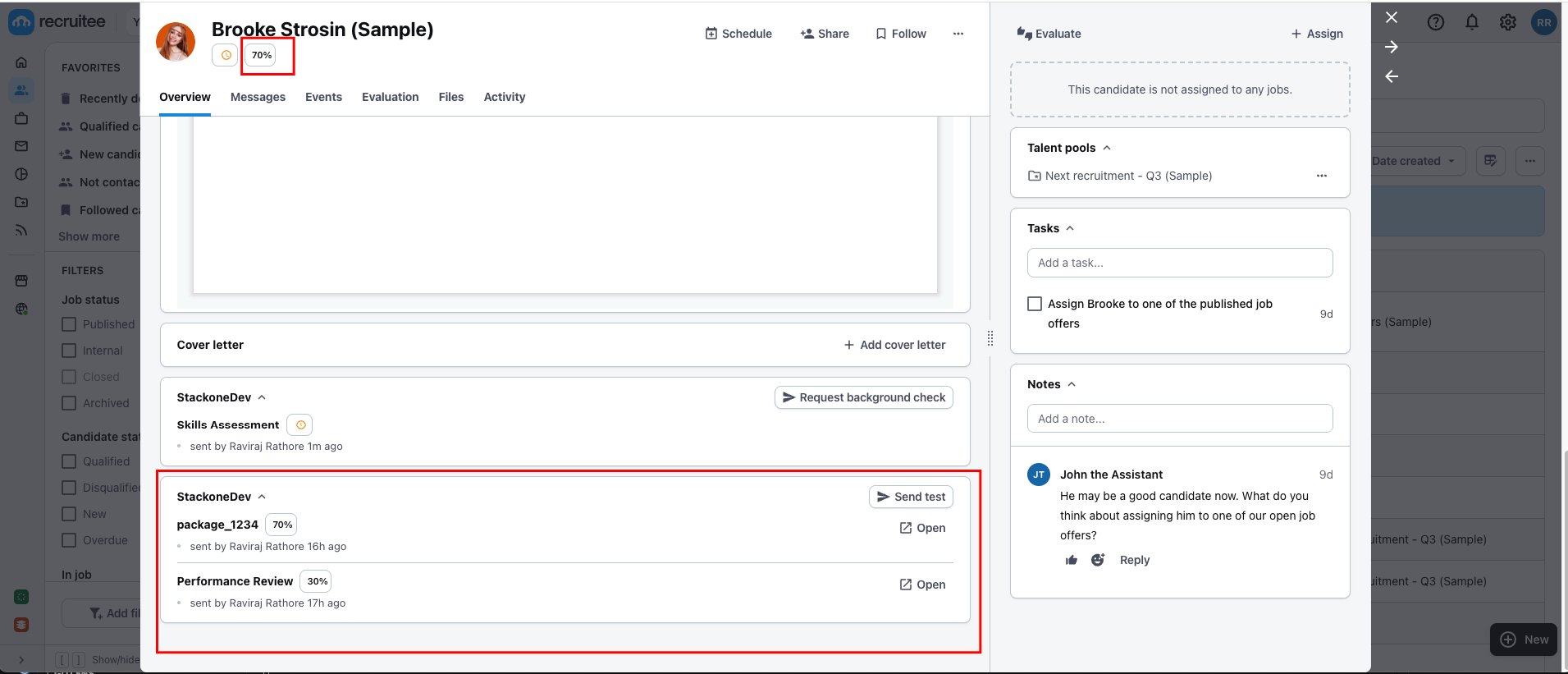Go to next candidate arrow
This screenshot has height=674, width=1568.
click(x=1392, y=47)
